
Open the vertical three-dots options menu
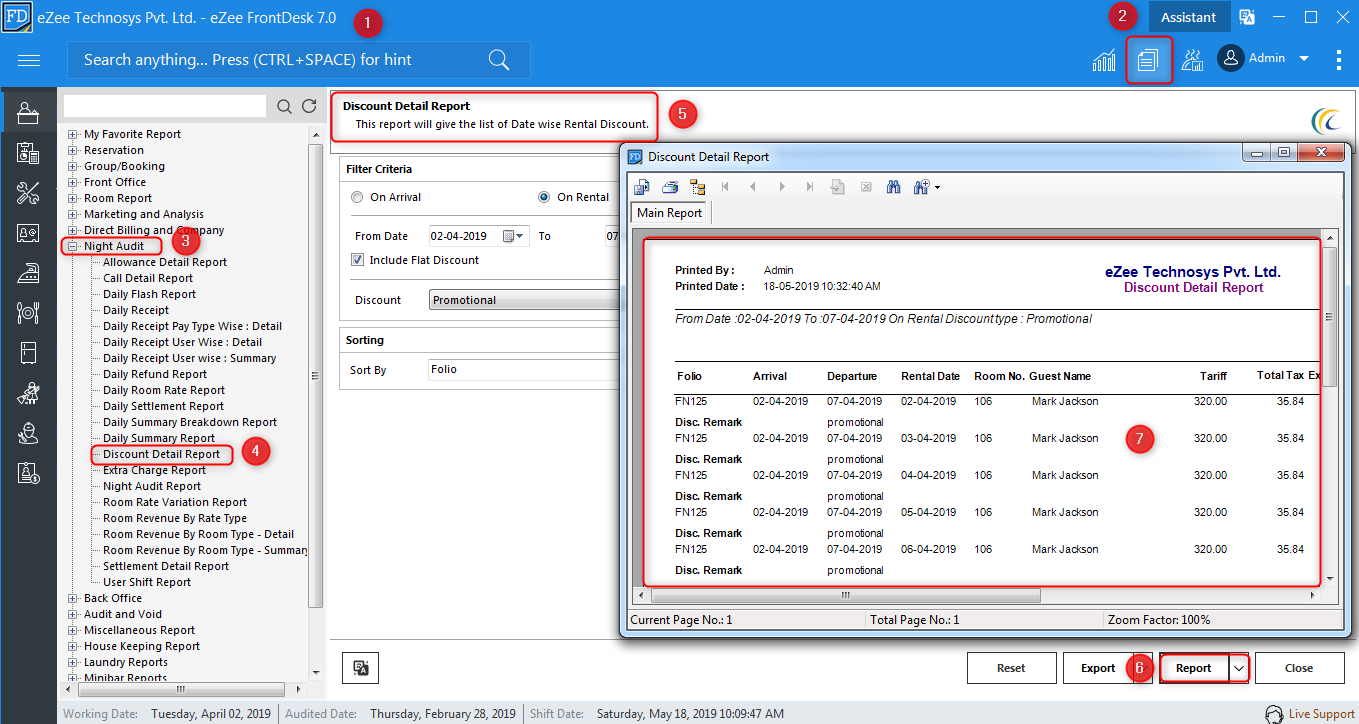click(1338, 60)
